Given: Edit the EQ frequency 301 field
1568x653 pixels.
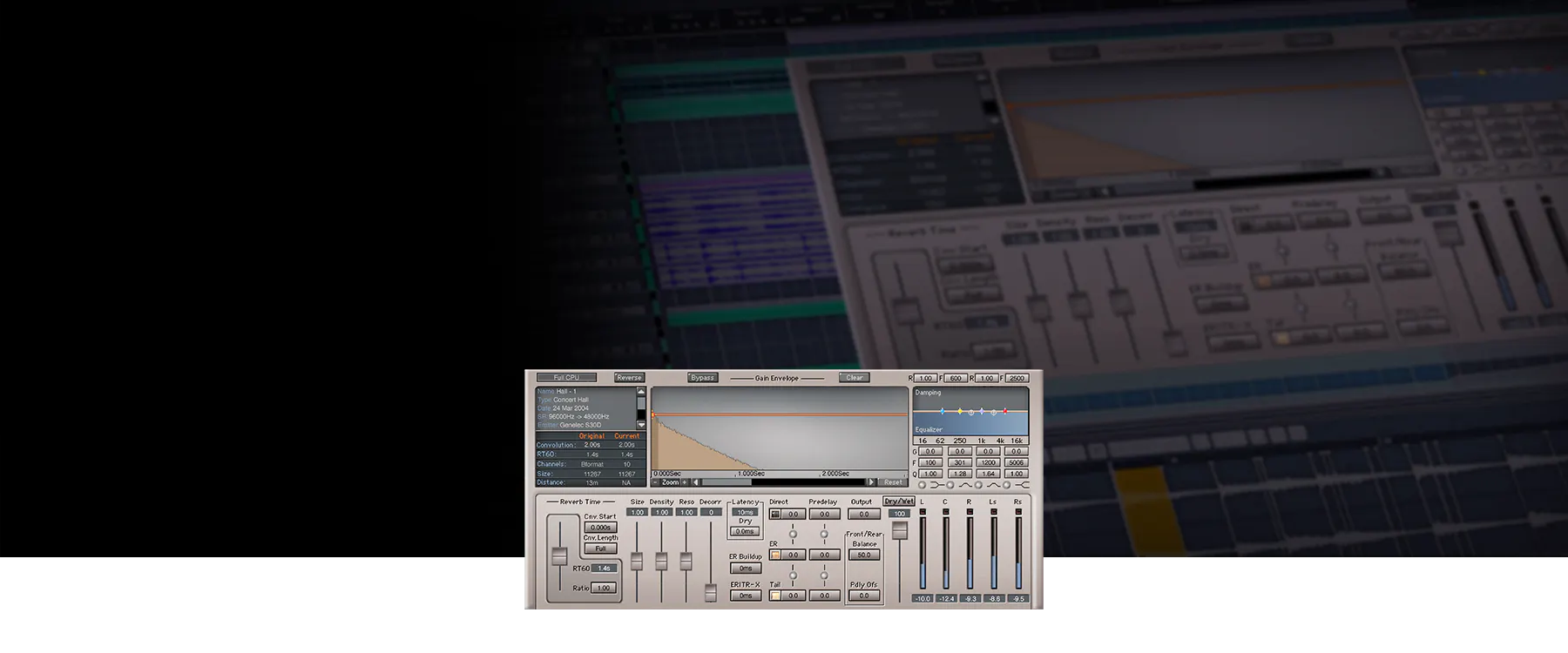Looking at the screenshot, I should click(x=960, y=462).
